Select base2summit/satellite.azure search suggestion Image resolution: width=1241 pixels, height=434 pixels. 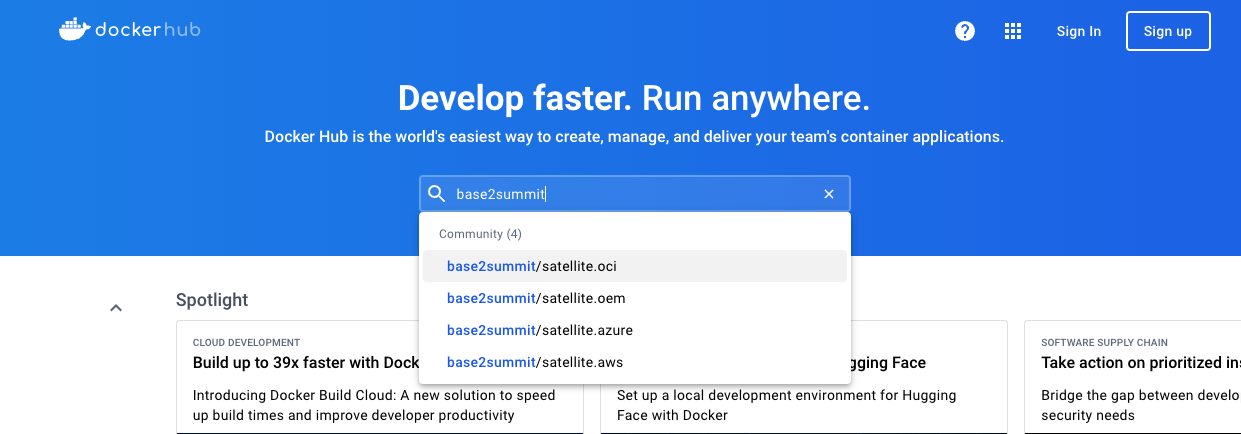pos(635,330)
